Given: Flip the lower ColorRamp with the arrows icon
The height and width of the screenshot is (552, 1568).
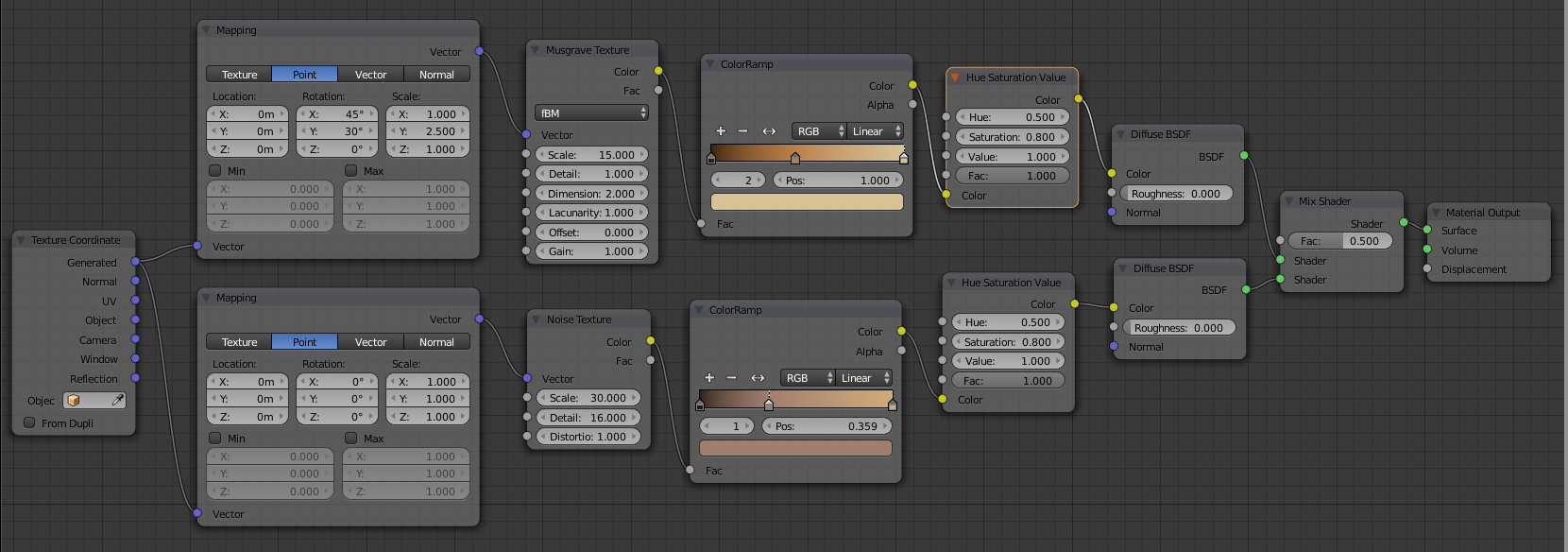Looking at the screenshot, I should tap(758, 378).
